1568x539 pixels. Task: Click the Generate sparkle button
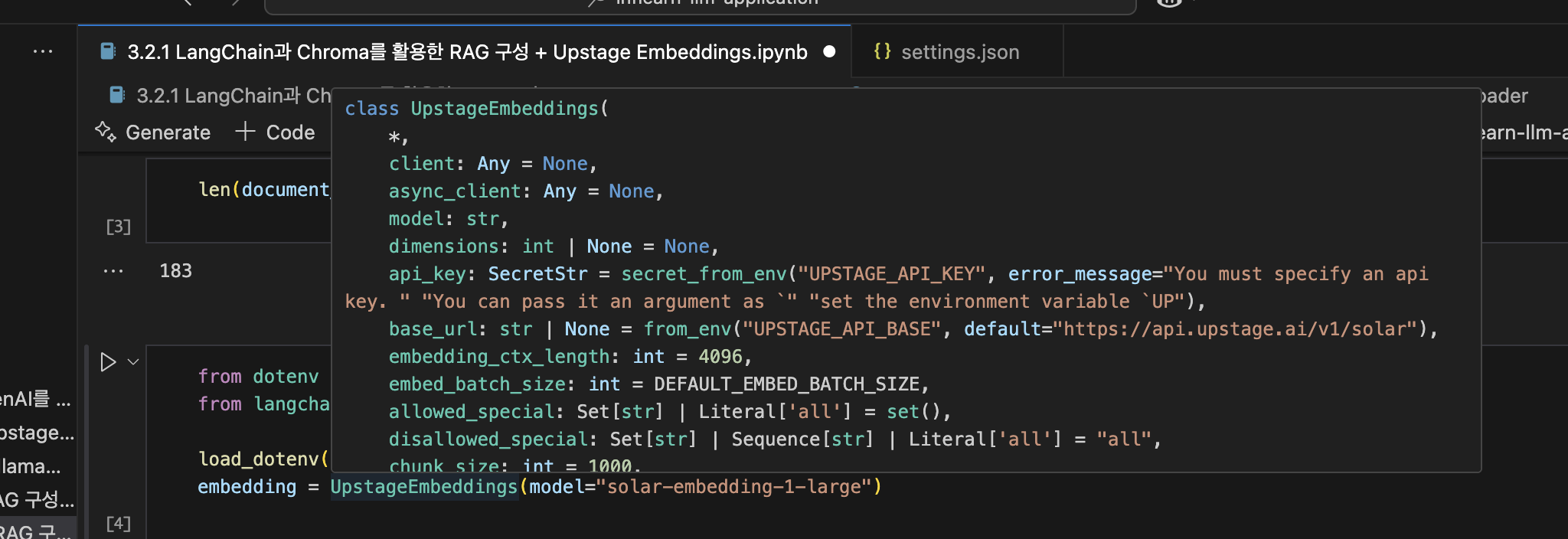pyautogui.click(x=152, y=132)
